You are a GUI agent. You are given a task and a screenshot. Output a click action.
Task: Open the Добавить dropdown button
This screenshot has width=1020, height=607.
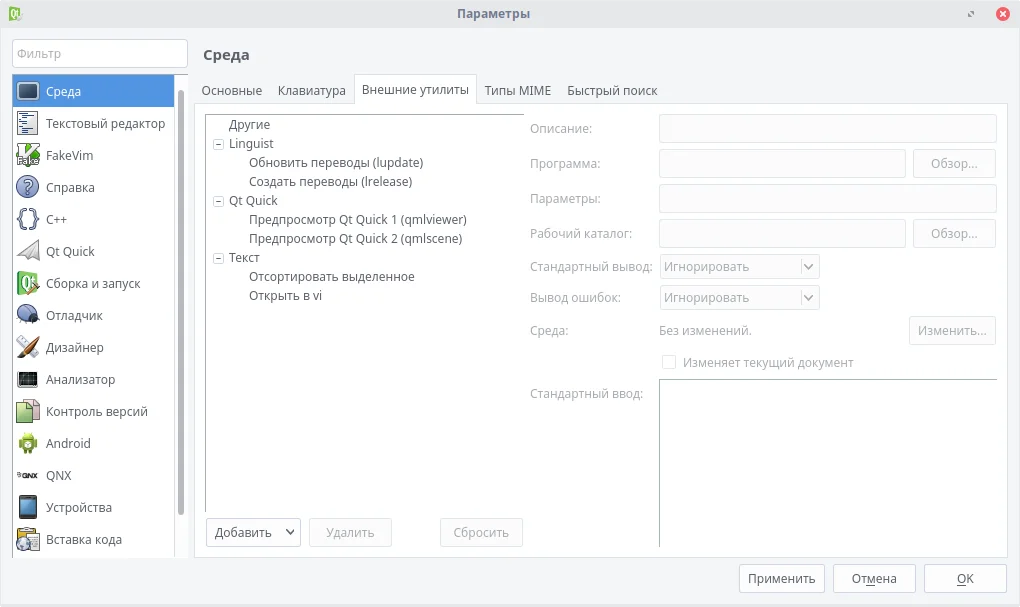tap(253, 532)
